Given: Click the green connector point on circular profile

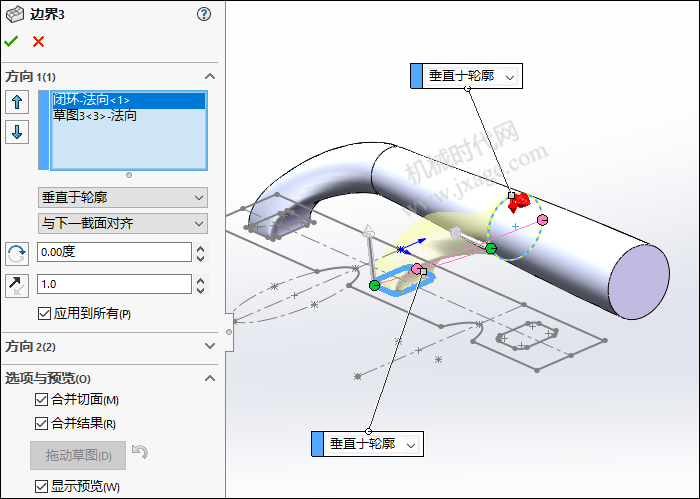Looking at the screenshot, I should [x=491, y=248].
